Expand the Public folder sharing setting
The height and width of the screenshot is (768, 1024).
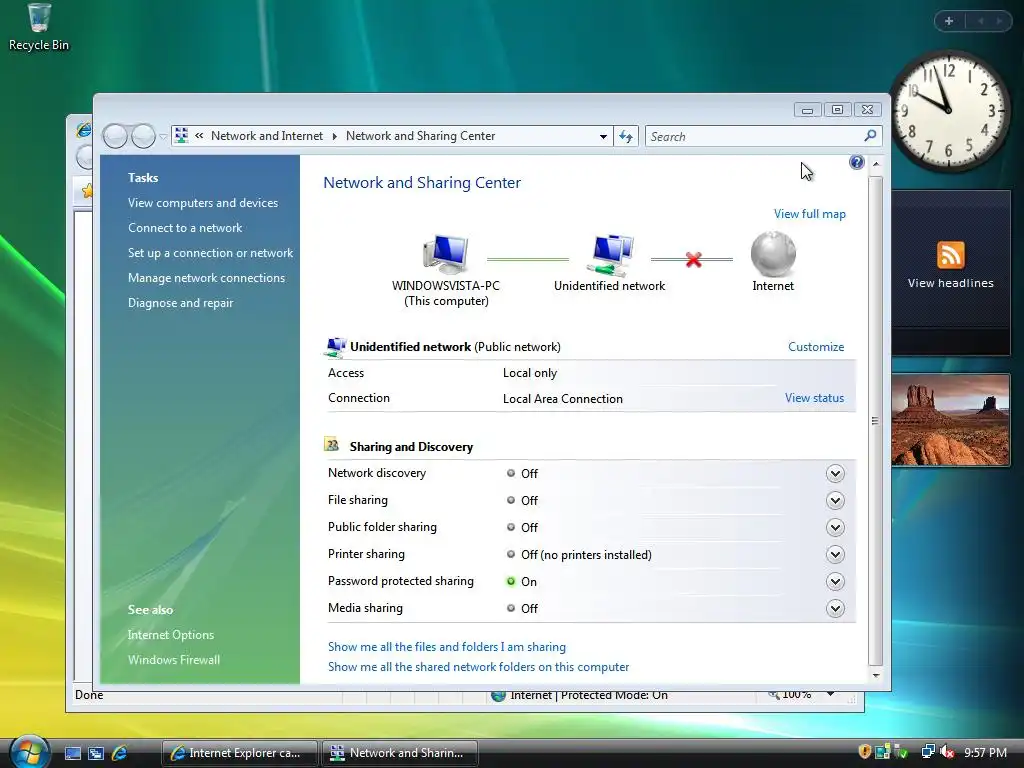[x=835, y=527]
